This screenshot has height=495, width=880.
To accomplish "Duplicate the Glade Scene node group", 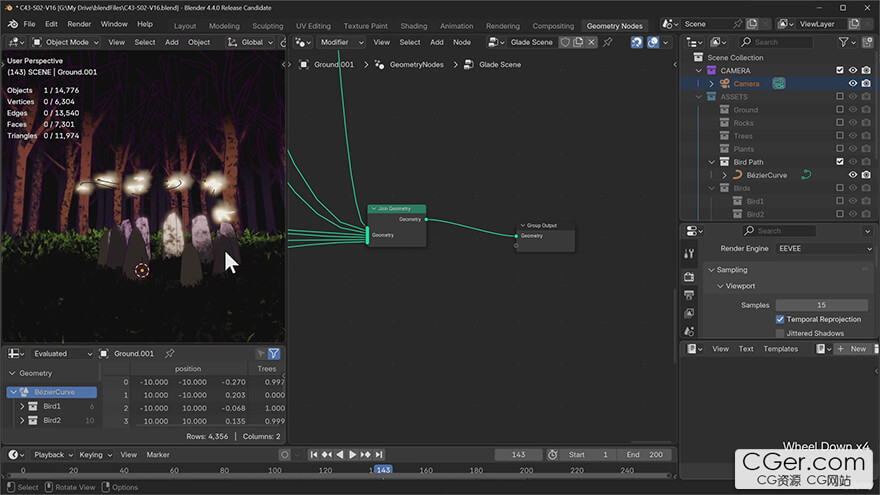I will click(x=578, y=42).
